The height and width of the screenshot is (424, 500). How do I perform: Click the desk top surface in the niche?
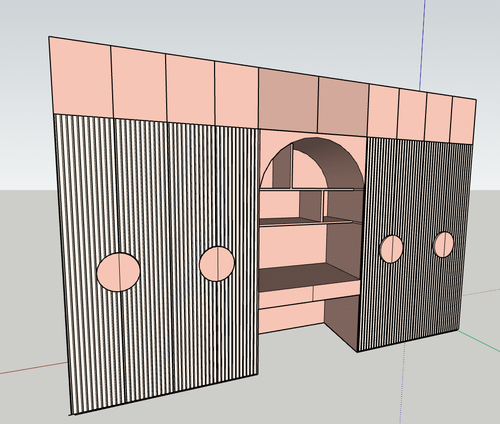[308, 276]
